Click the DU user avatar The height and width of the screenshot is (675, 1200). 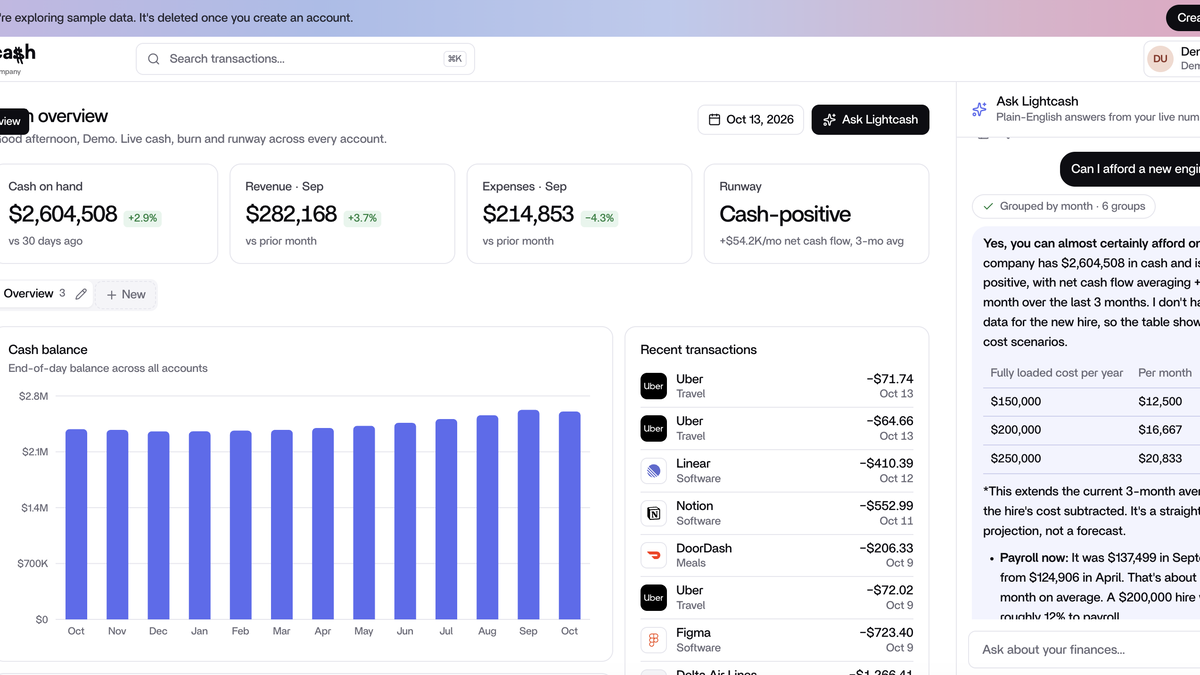click(1160, 59)
